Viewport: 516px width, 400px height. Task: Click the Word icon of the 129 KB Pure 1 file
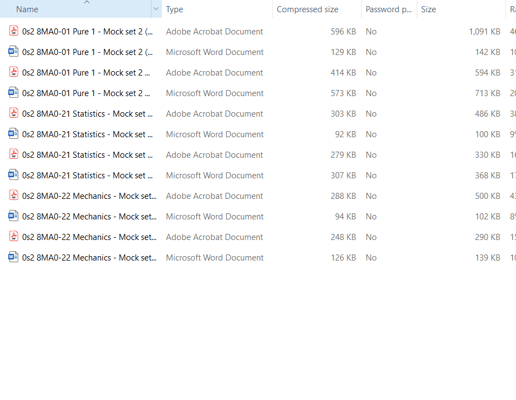(13, 52)
